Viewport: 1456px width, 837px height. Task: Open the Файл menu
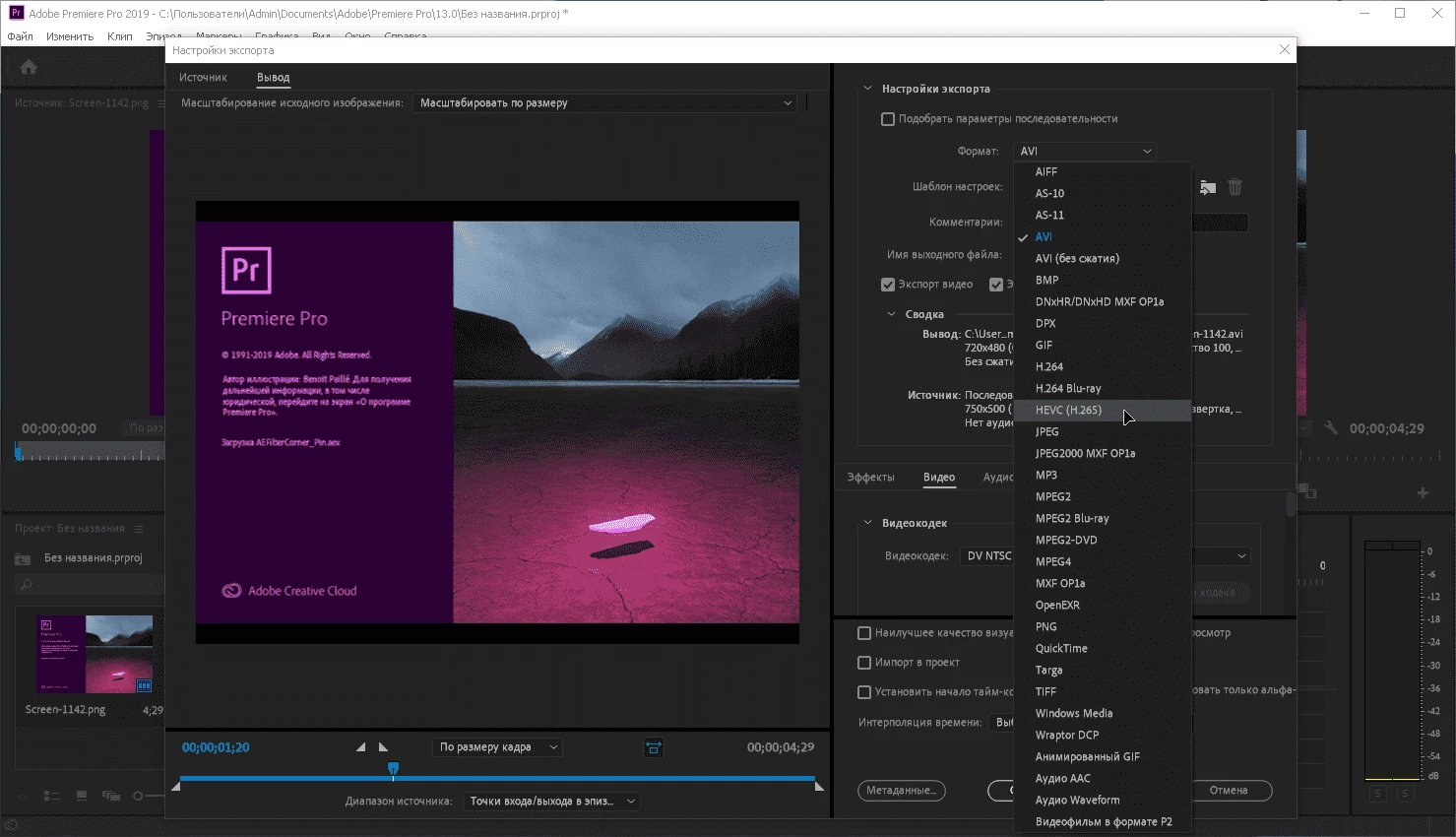coord(20,36)
